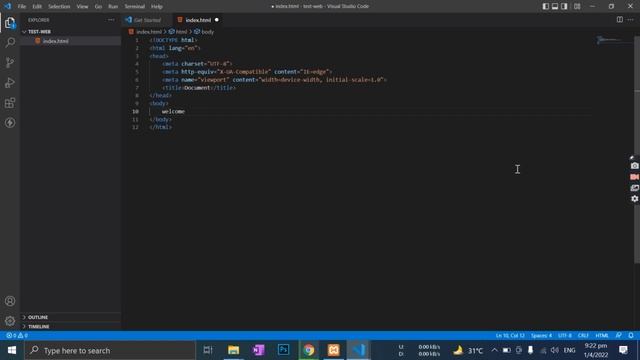Open Photoshop from the taskbar
This screenshot has width=640, height=360.
[x=283, y=350]
